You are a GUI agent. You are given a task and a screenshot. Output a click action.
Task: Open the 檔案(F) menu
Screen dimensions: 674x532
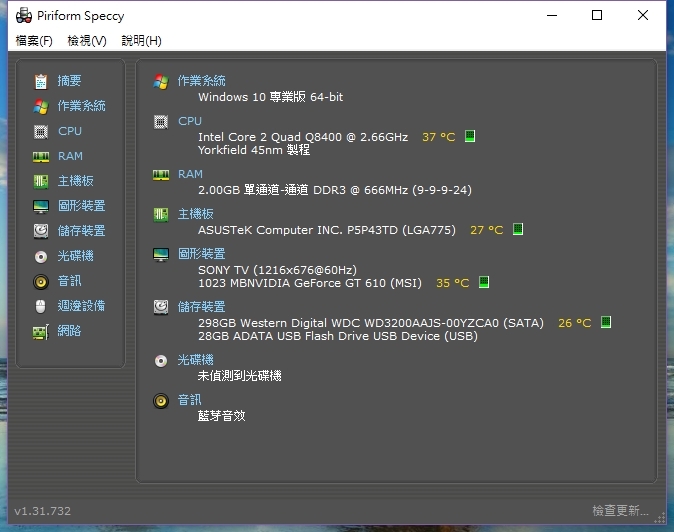[x=34, y=41]
